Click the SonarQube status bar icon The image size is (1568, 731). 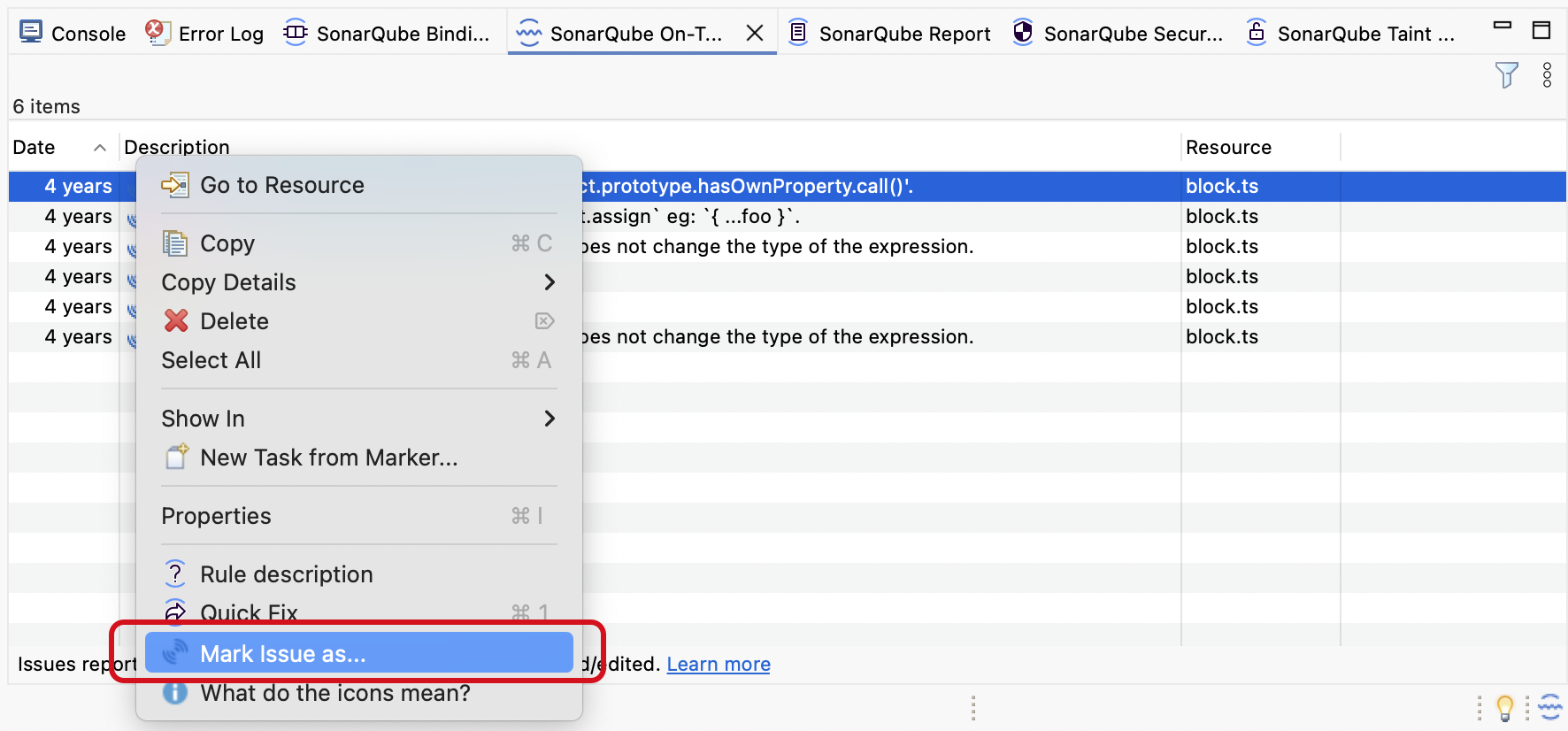coord(1550,708)
